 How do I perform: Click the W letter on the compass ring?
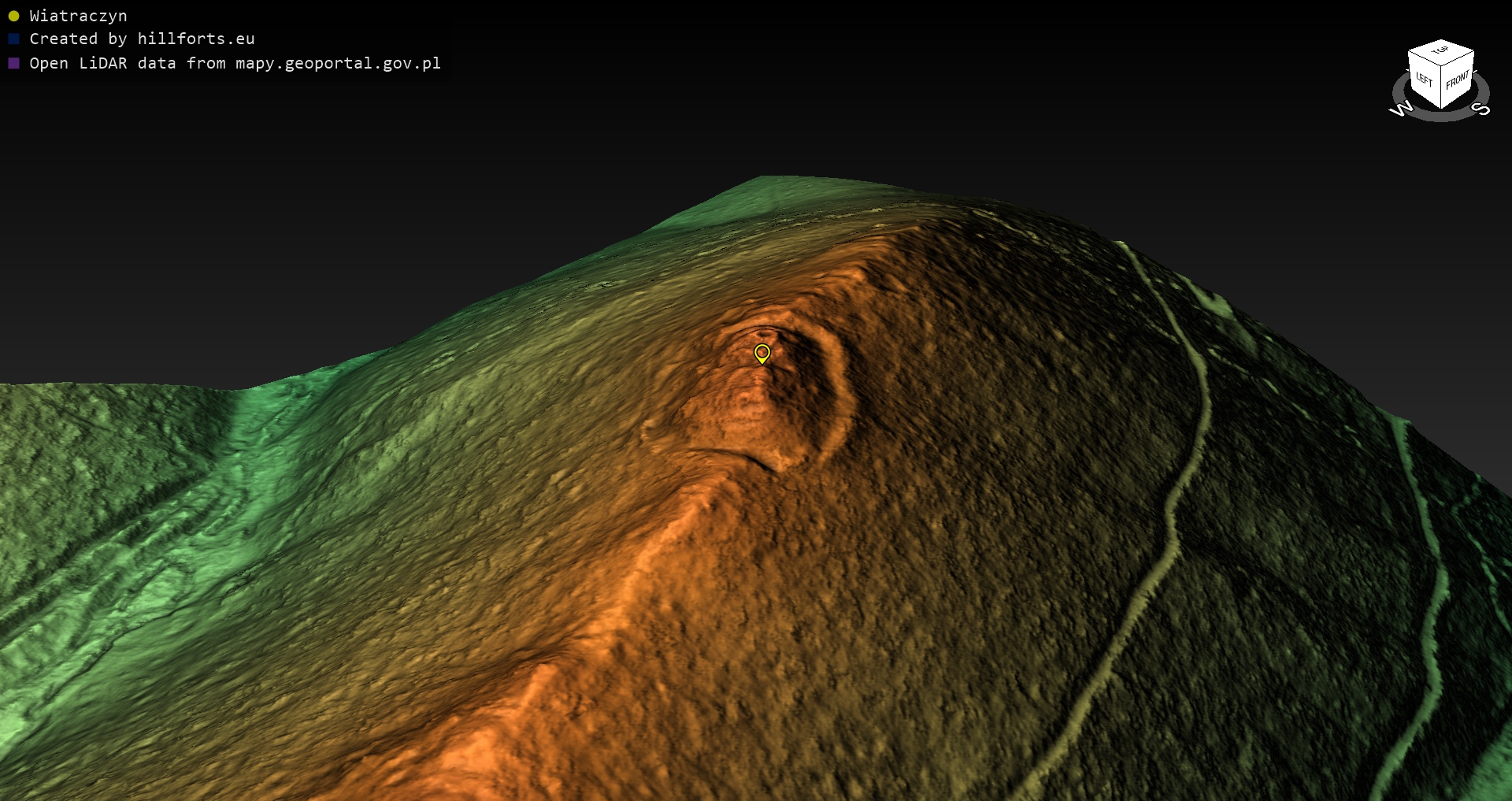(x=1401, y=109)
